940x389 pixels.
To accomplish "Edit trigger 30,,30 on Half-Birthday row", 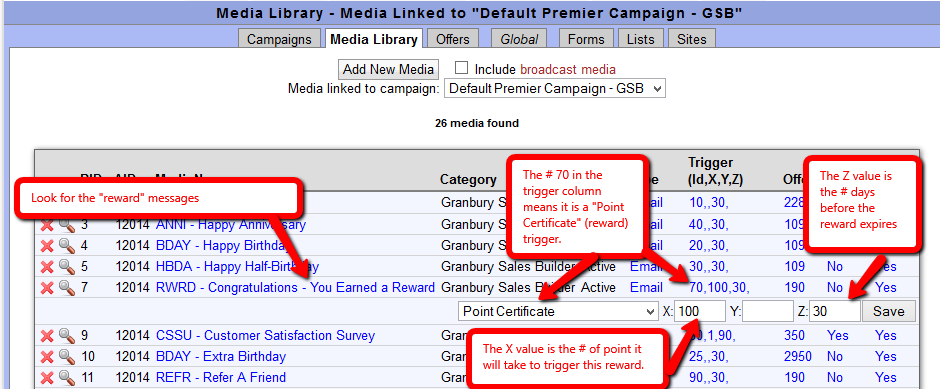I will (x=709, y=267).
